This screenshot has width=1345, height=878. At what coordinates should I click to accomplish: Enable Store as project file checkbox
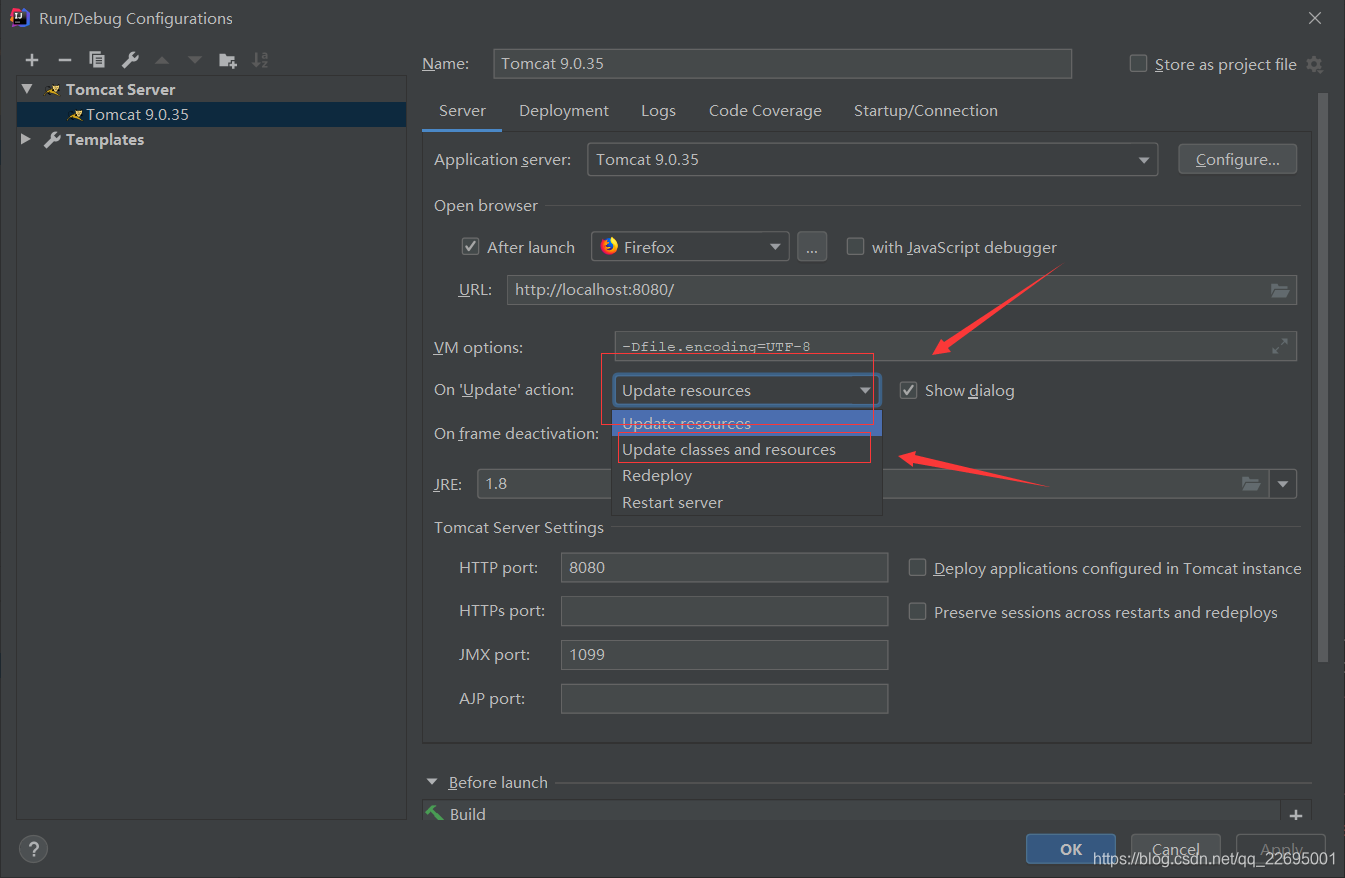coord(1138,63)
